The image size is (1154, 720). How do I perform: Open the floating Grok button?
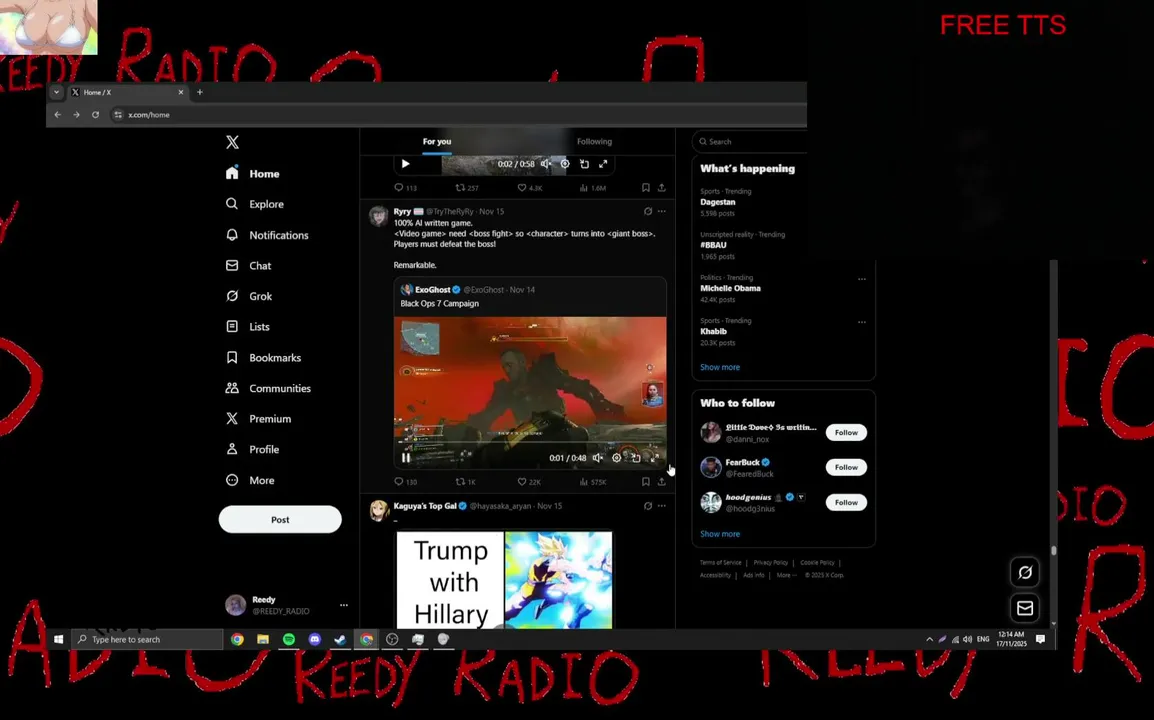point(1024,572)
